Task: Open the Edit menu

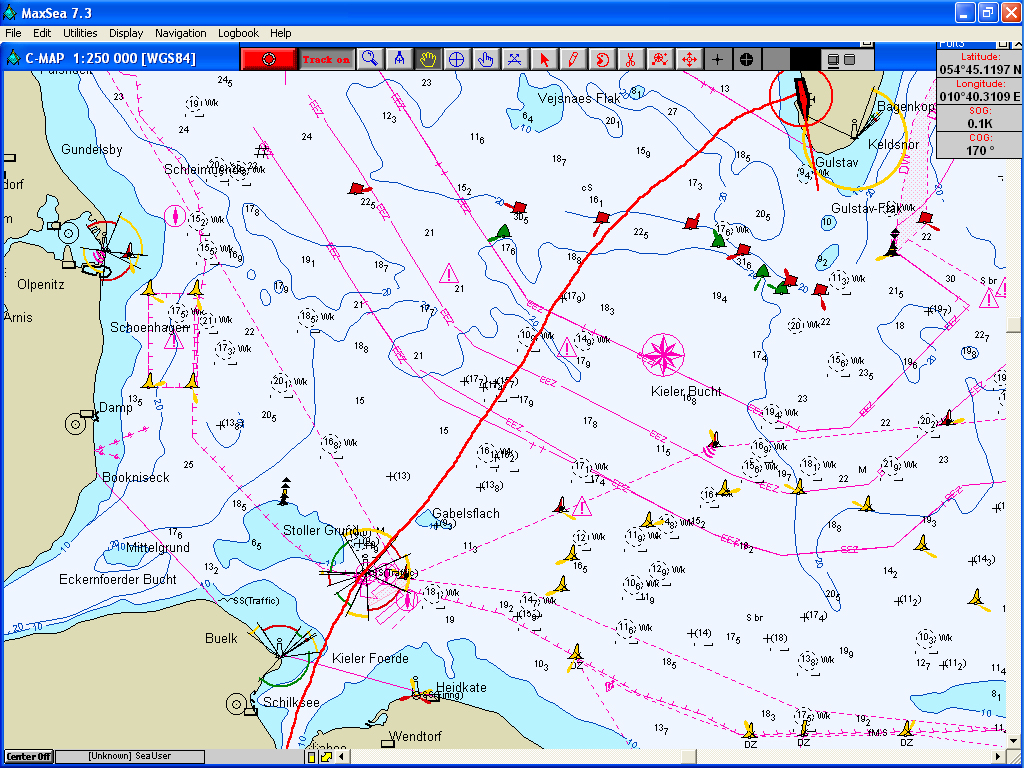Action: (x=42, y=33)
